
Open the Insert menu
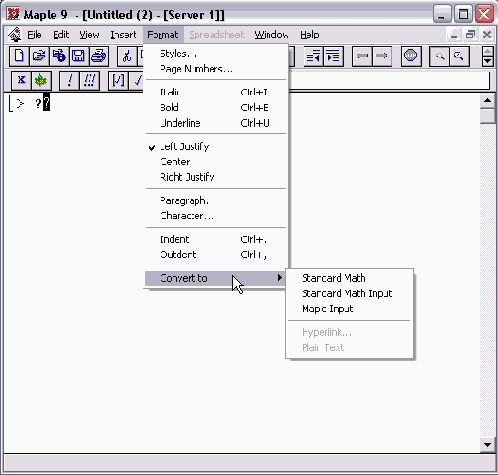[123, 35]
